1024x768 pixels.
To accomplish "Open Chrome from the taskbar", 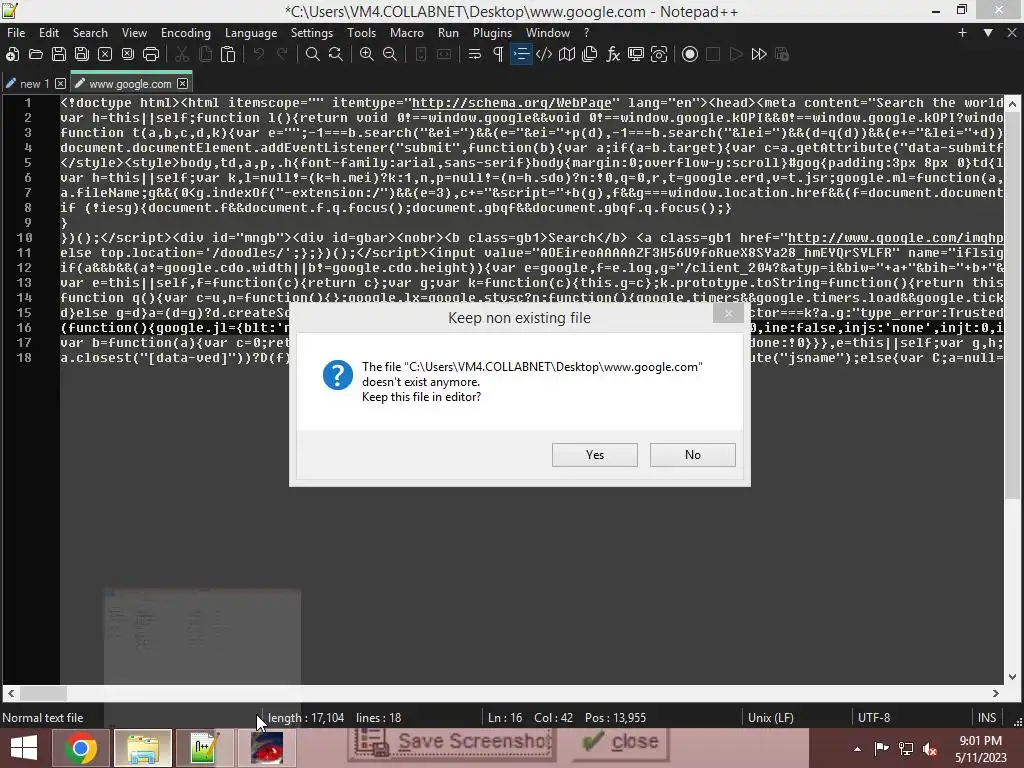I will (81, 748).
